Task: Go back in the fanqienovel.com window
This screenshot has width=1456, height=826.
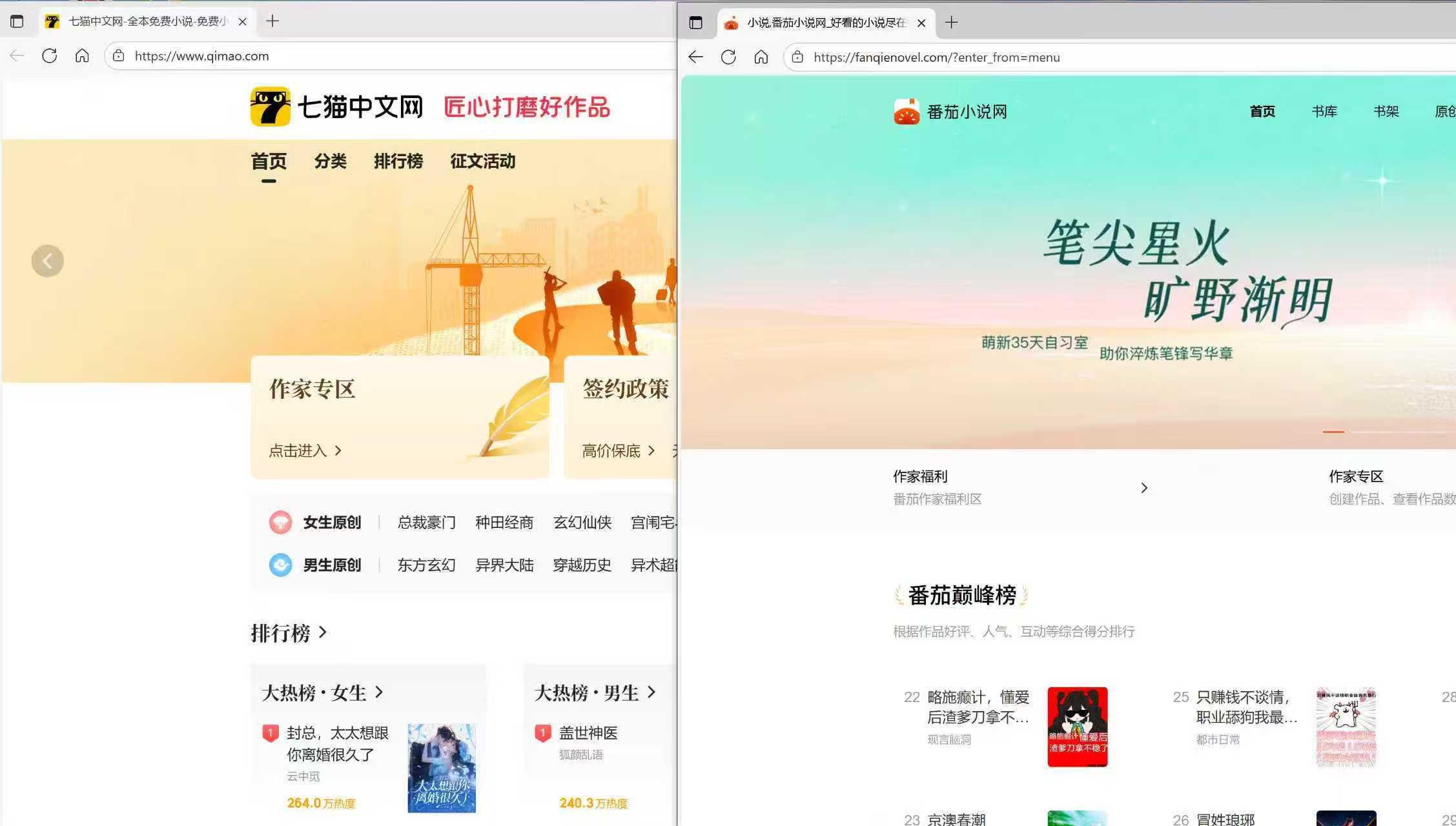Action: (695, 57)
